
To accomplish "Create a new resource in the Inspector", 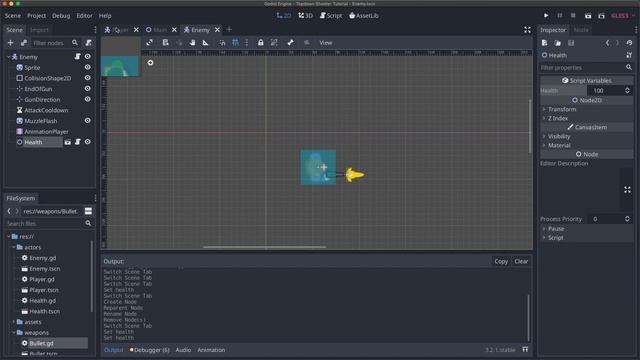I will [544, 43].
